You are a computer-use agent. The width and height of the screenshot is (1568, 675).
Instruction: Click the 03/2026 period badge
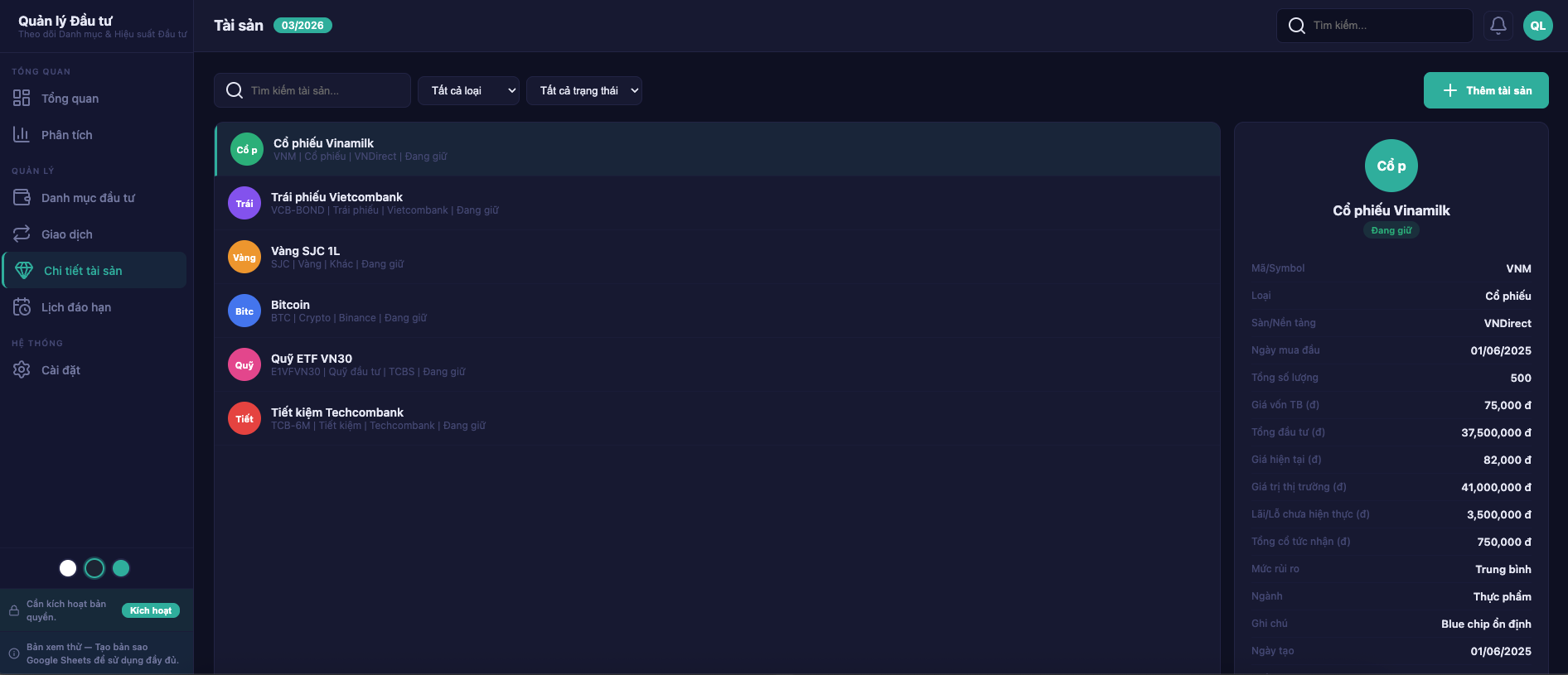coord(302,26)
